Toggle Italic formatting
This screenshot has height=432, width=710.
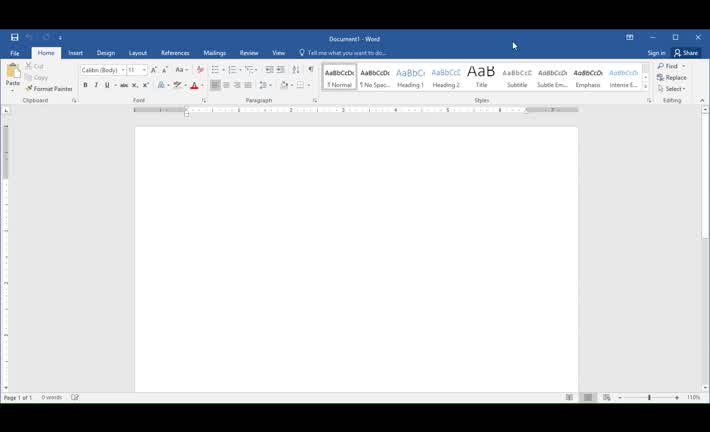point(96,85)
